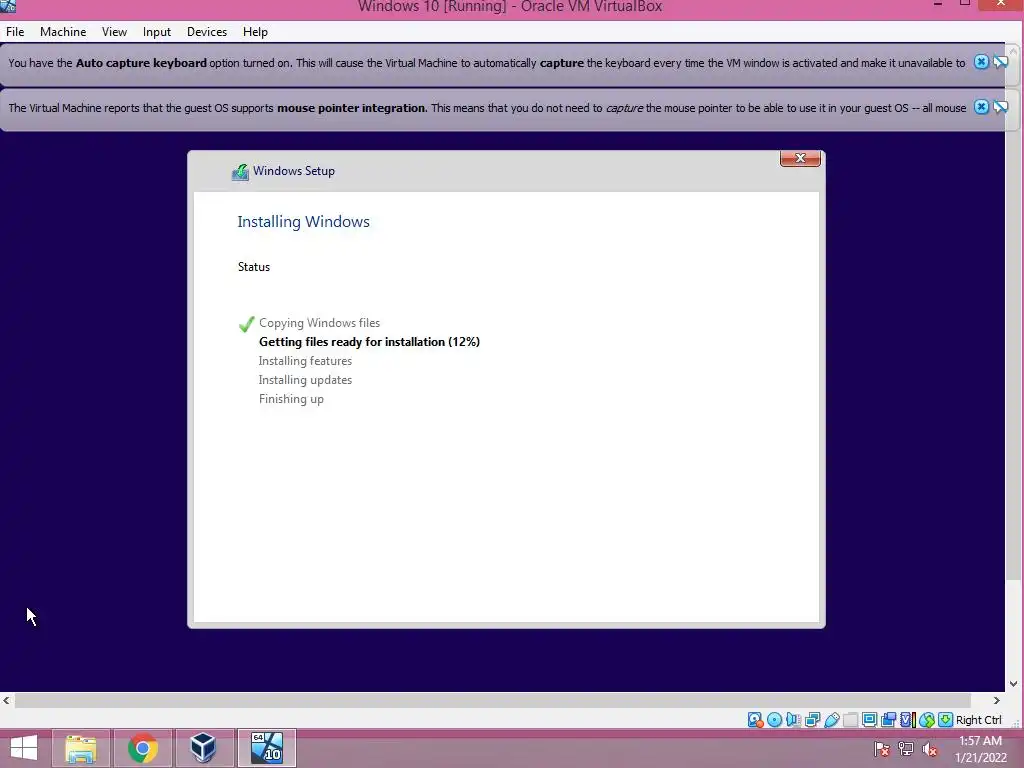The image size is (1024, 768).
Task: Open the taskbar clock showing 1:57 AM
Action: (x=980, y=749)
